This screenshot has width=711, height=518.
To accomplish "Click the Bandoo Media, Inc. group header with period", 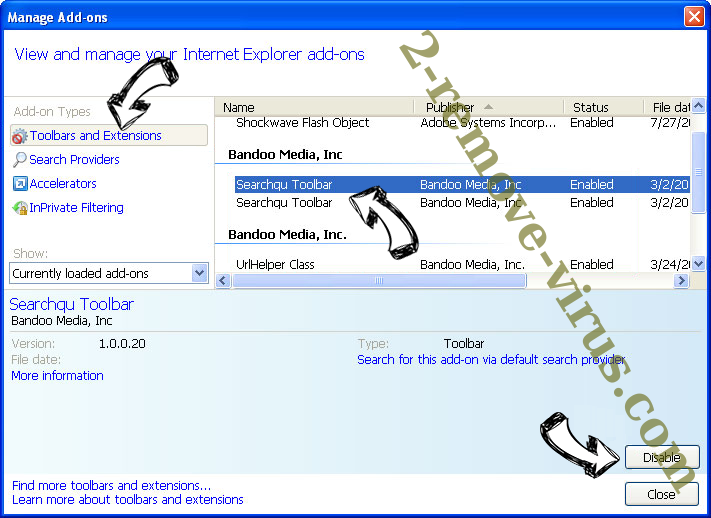I will [287, 235].
